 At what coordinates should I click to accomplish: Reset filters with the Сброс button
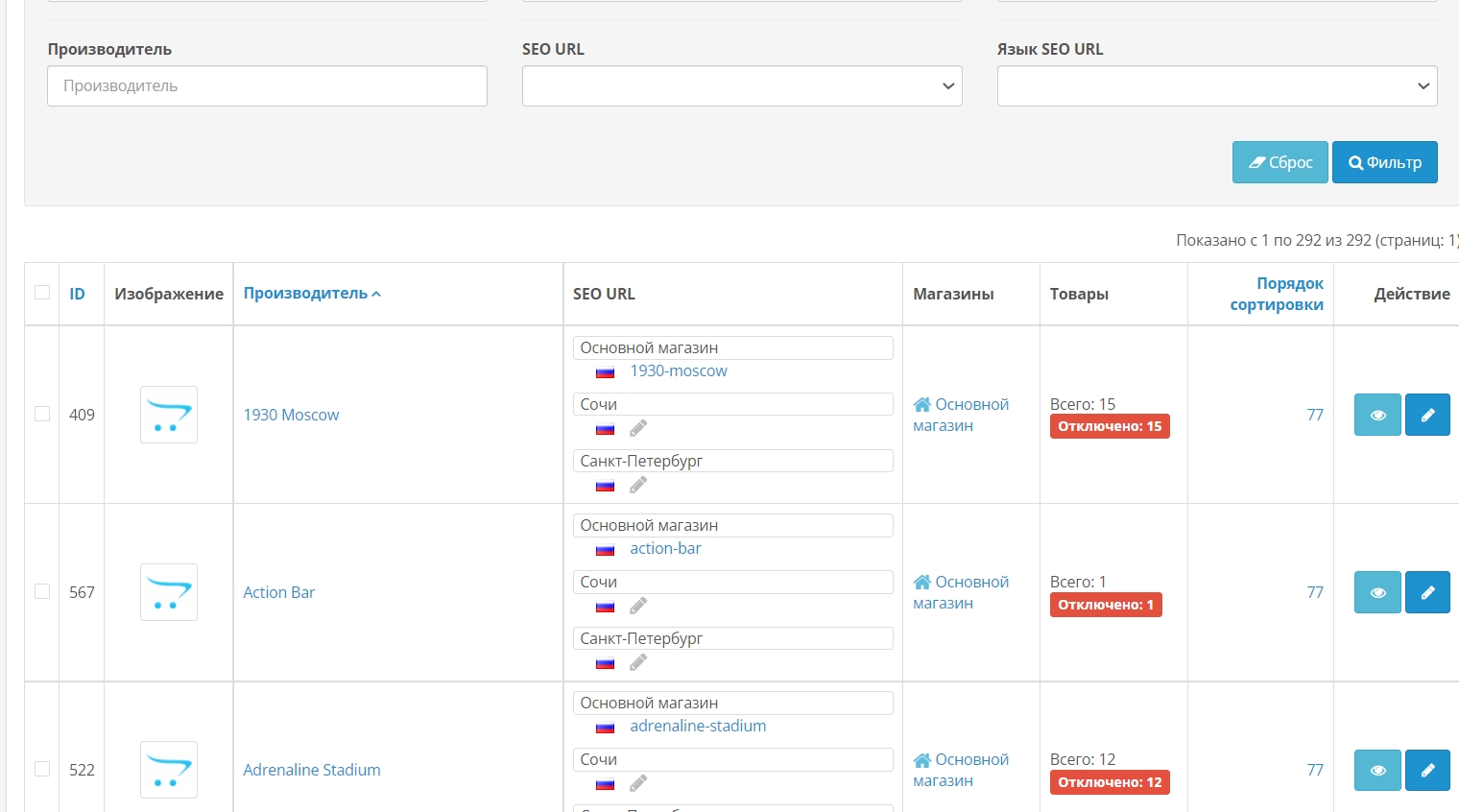tap(1280, 162)
